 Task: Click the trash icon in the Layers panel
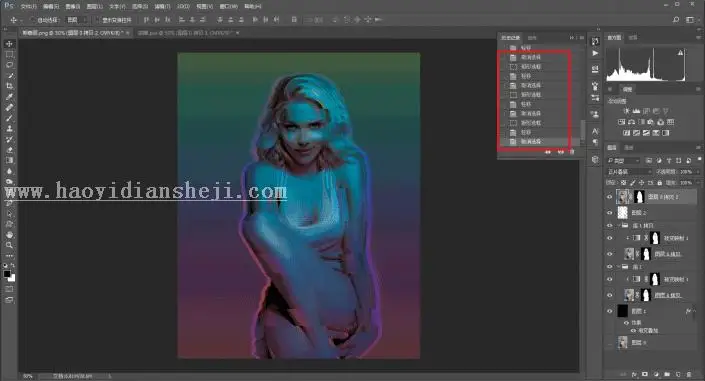pos(689,374)
